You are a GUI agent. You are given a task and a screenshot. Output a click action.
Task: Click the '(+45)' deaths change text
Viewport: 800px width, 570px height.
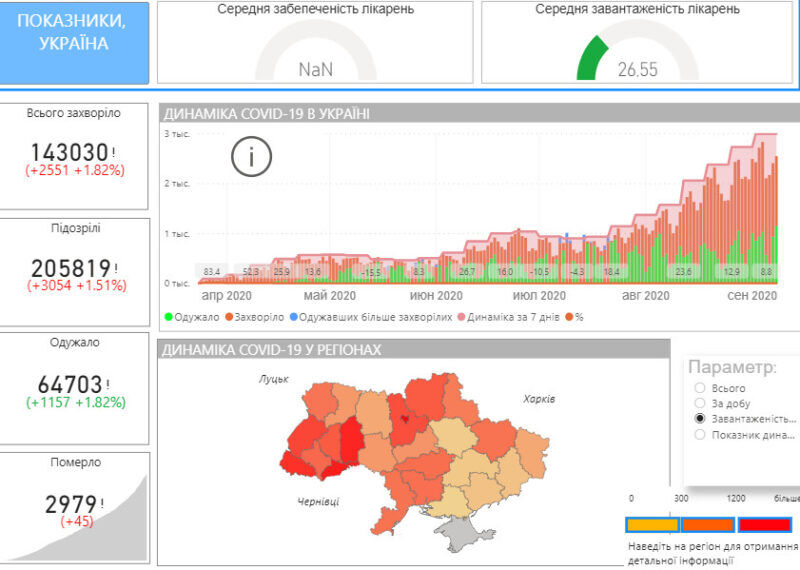pyautogui.click(x=77, y=522)
